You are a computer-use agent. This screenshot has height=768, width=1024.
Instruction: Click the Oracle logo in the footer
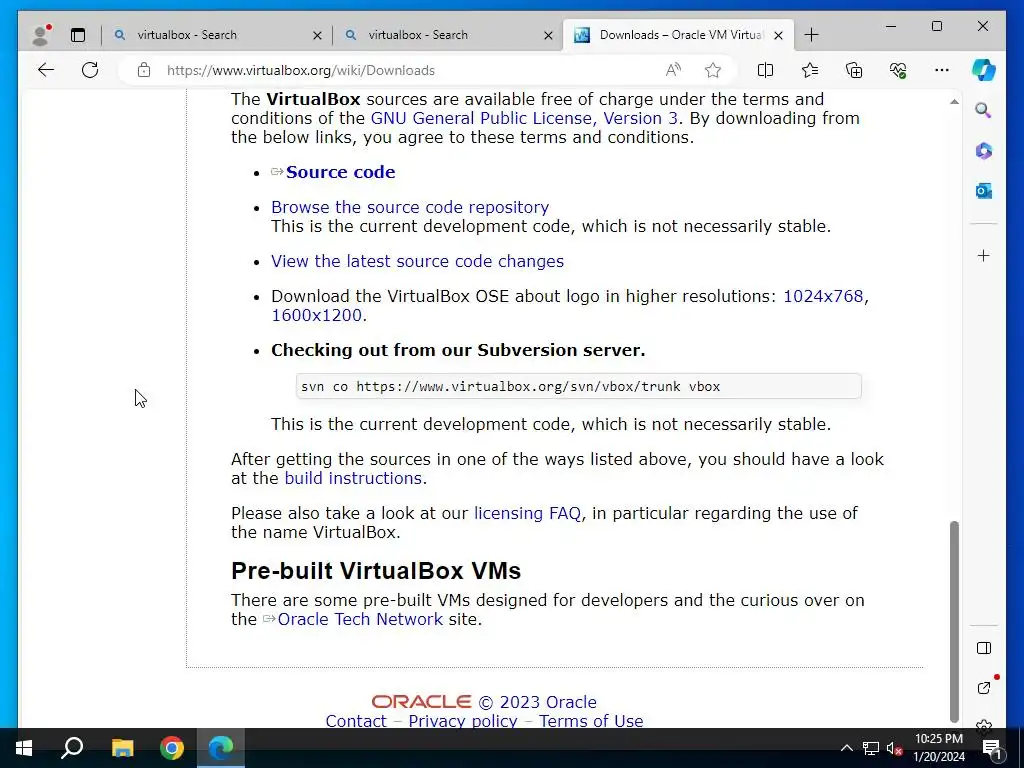421,701
